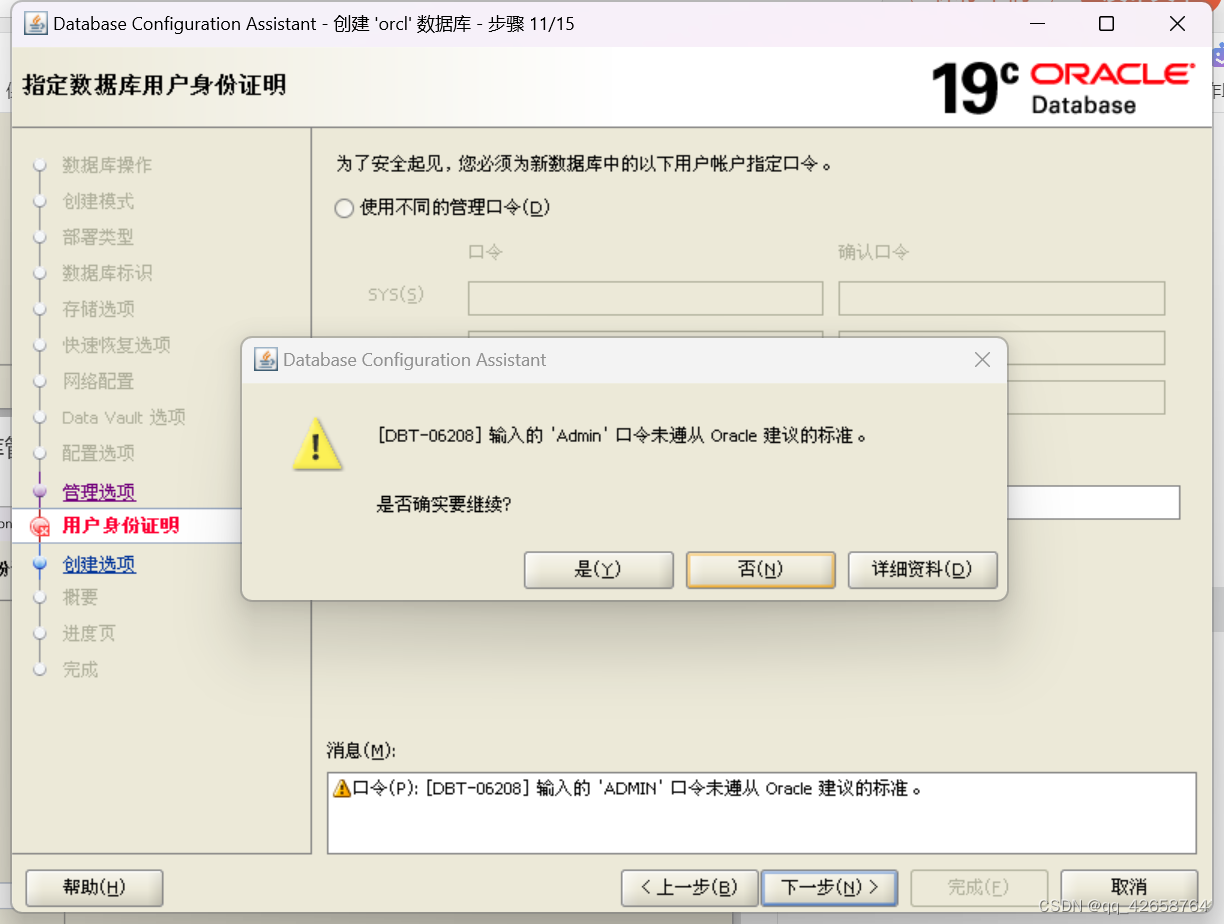Select the 使用不同的管理口令(D) radio button
Image resolution: width=1224 pixels, height=924 pixels.
(x=344, y=208)
